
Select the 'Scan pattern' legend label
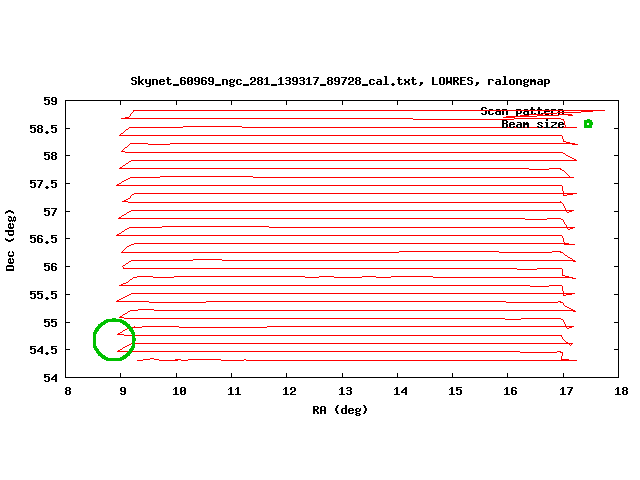522,111
